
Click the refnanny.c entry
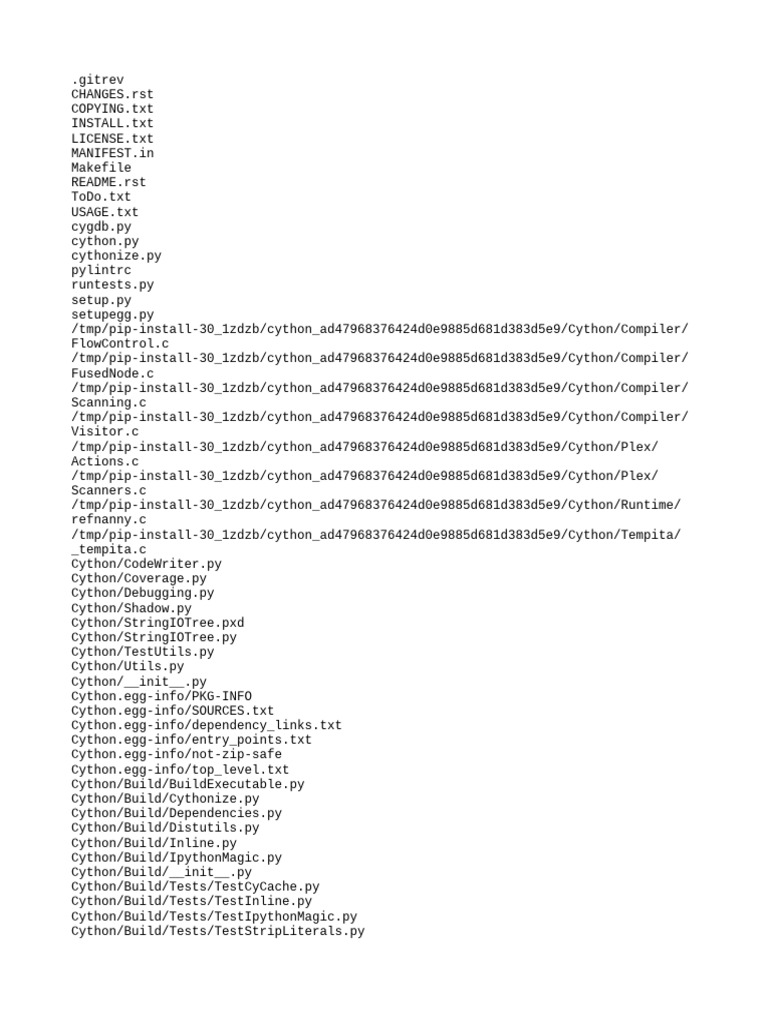(108, 520)
